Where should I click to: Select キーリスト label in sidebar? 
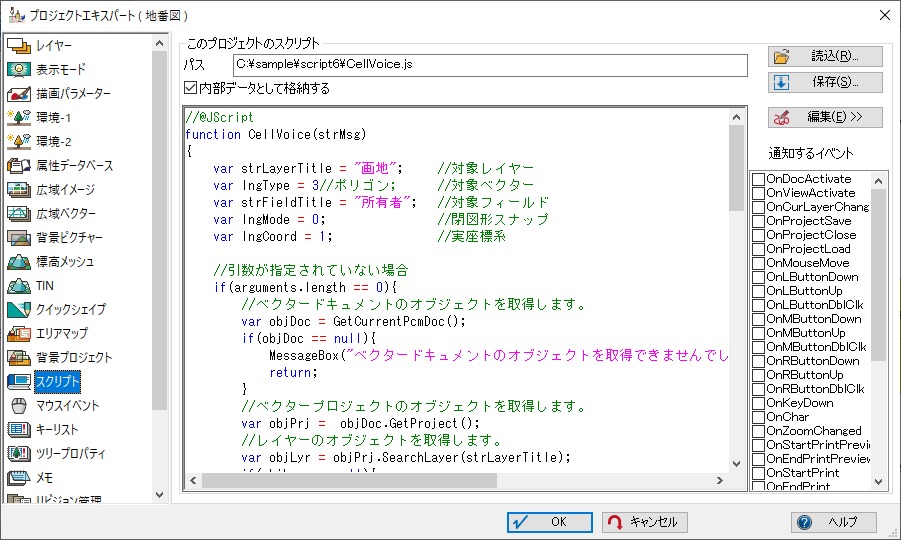click(57, 430)
